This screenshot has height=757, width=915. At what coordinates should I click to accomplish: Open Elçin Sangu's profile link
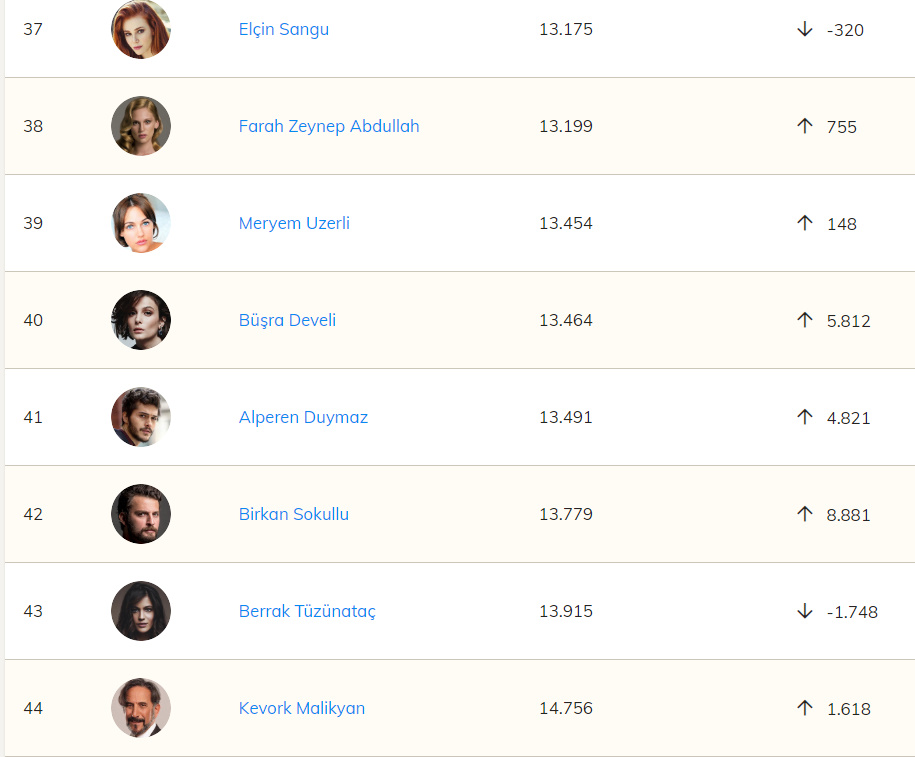[284, 29]
